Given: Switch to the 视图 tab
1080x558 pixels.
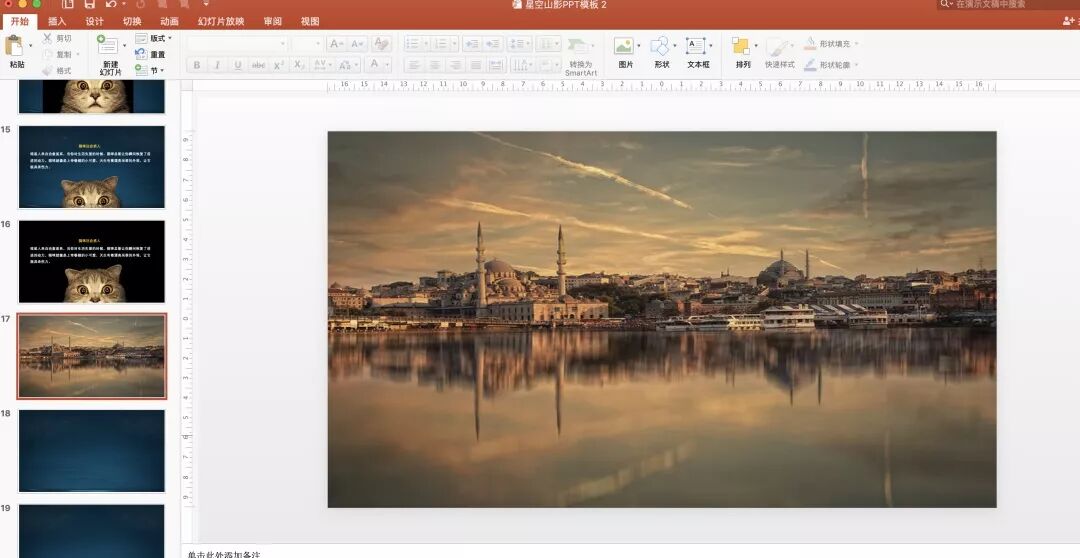Looking at the screenshot, I should coord(310,21).
